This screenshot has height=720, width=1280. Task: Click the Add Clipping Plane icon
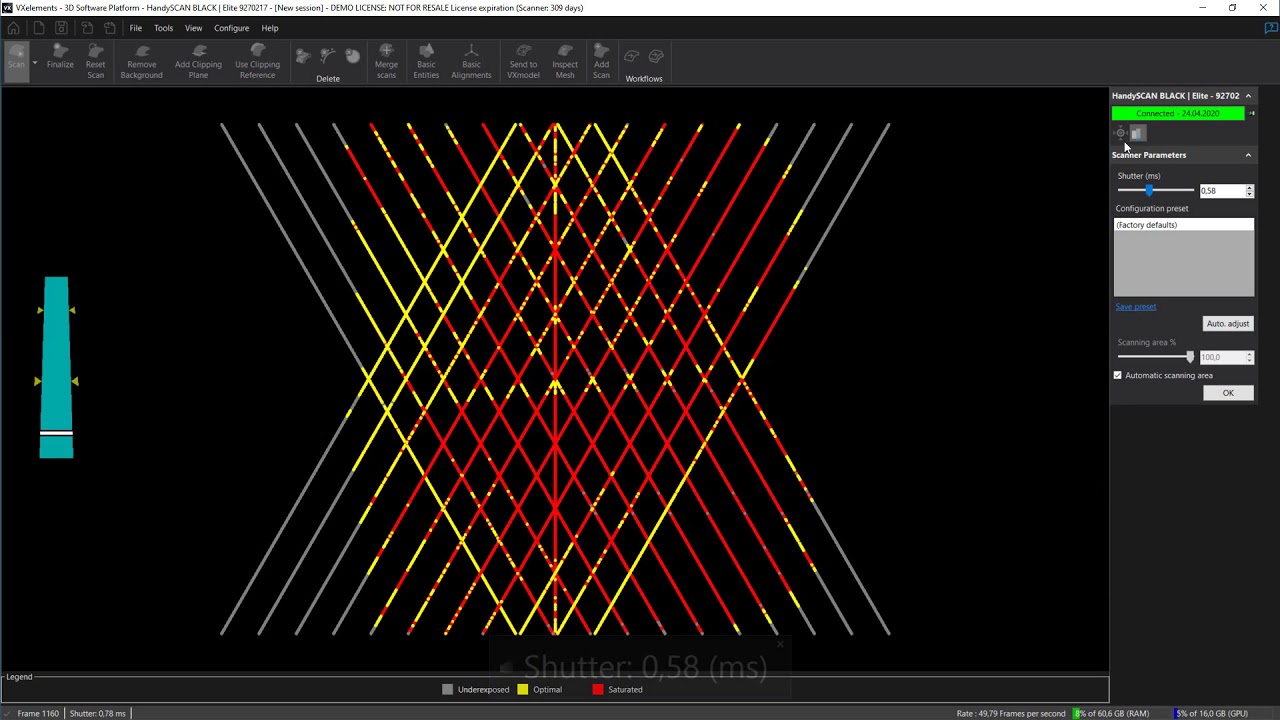(198, 60)
